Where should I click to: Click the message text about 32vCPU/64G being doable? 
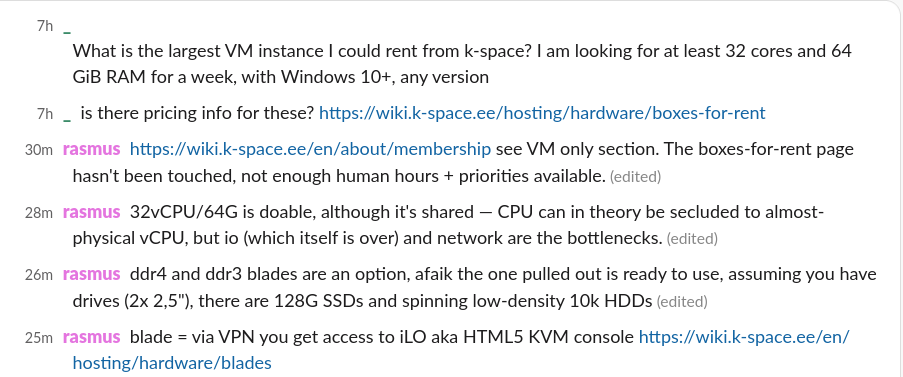tap(448, 225)
